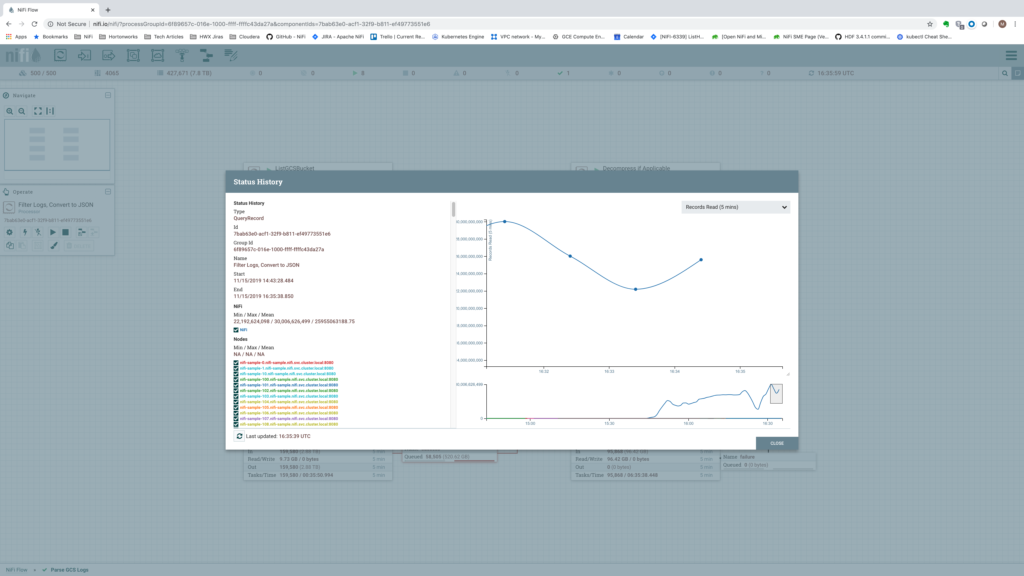Click the zoom-in magnifier in the Navigate panel
1024x576 pixels.
10,111
